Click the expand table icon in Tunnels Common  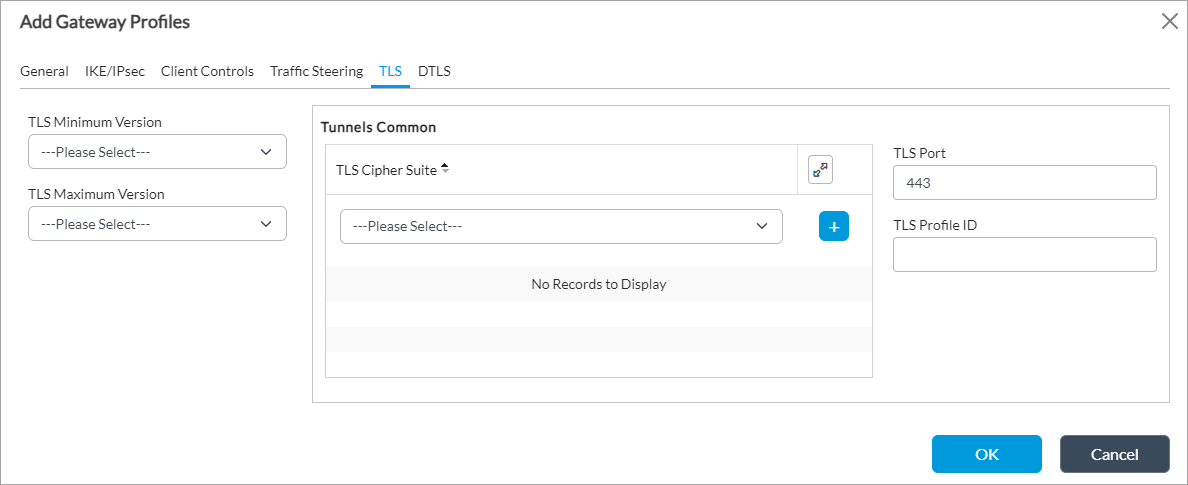[820, 170]
